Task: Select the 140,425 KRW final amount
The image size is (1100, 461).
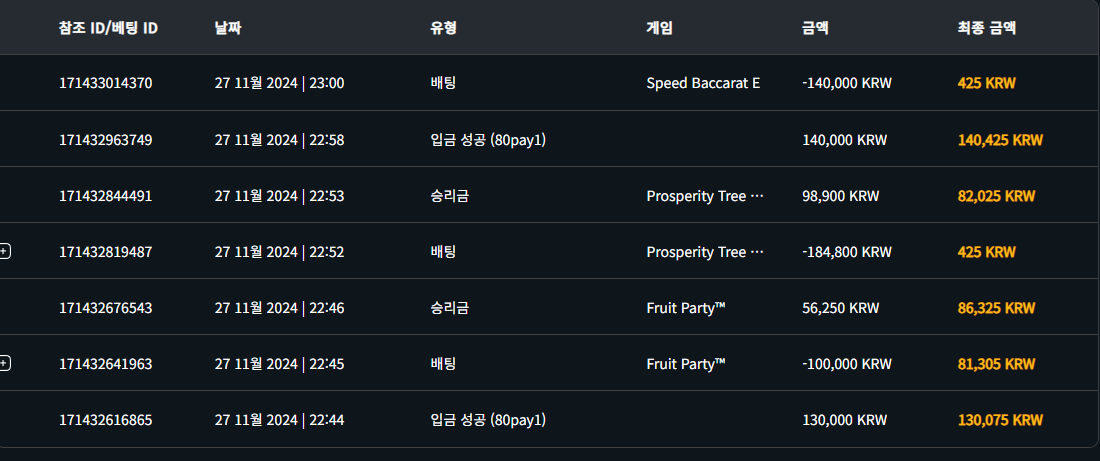Action: click(1000, 140)
